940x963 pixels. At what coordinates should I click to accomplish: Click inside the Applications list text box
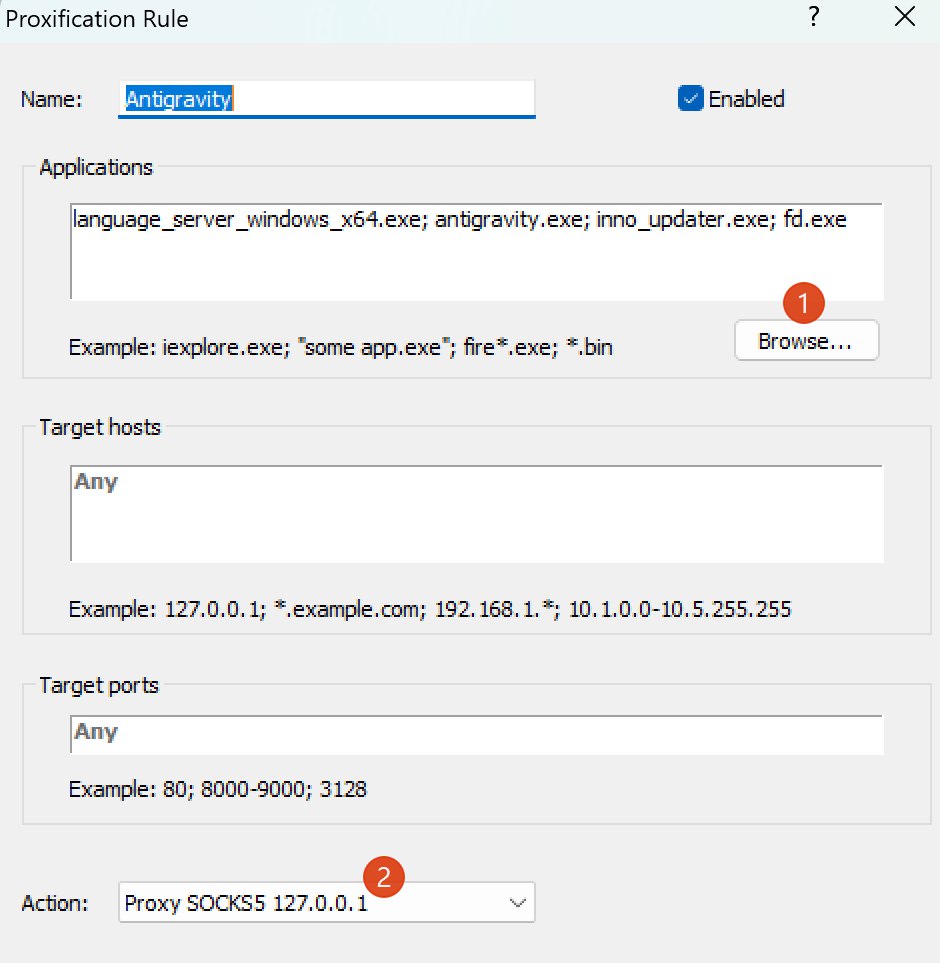[476, 251]
